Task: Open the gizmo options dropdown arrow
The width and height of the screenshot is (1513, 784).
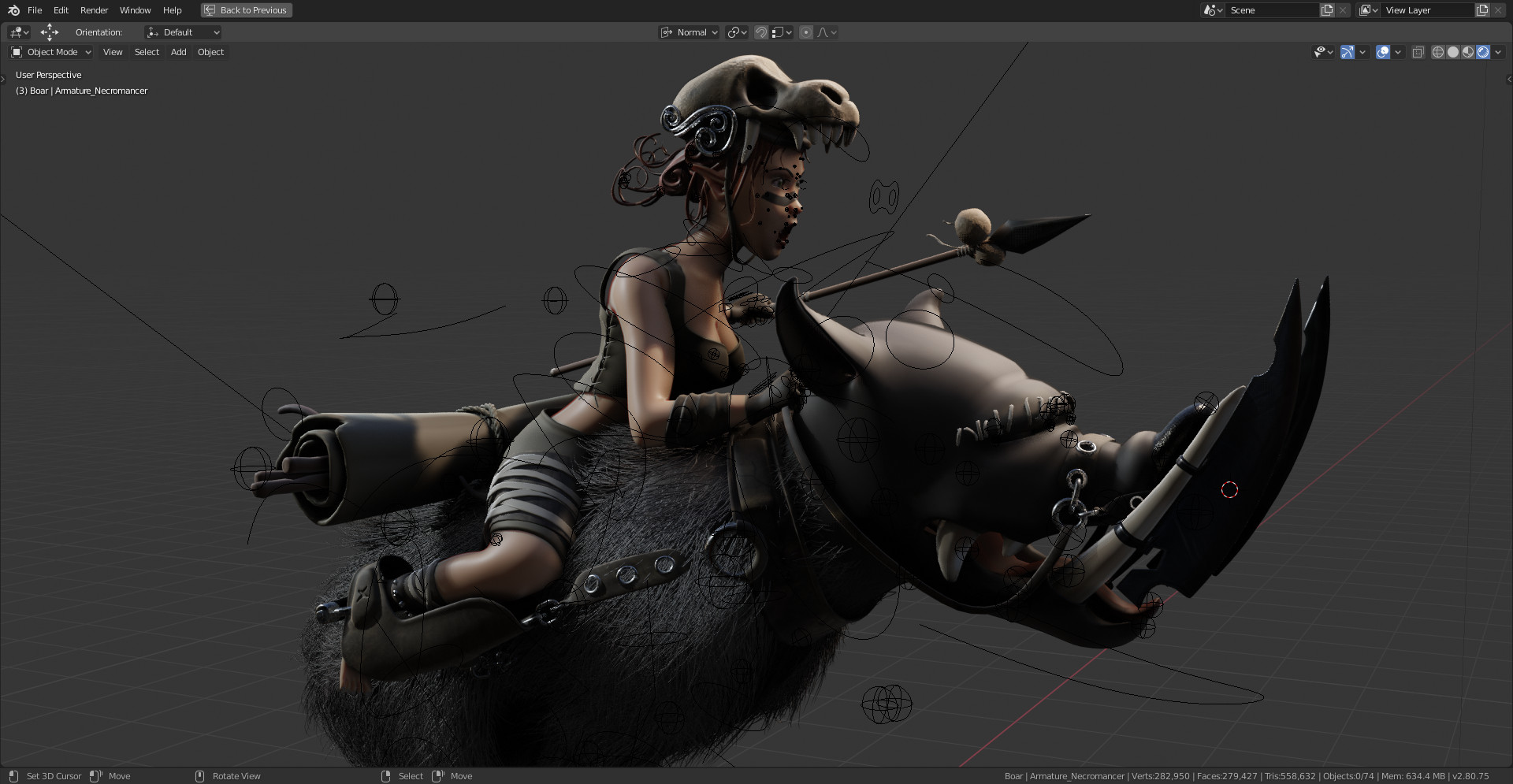Action: pos(1362,52)
